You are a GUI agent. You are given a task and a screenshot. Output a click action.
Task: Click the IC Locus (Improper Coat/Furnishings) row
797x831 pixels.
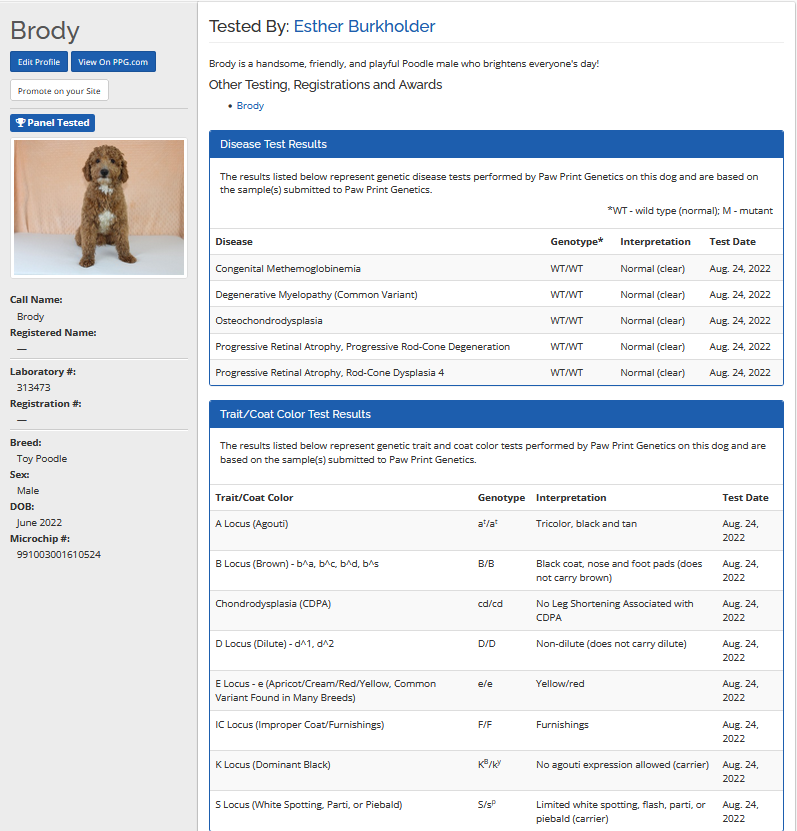pyautogui.click(x=299, y=725)
